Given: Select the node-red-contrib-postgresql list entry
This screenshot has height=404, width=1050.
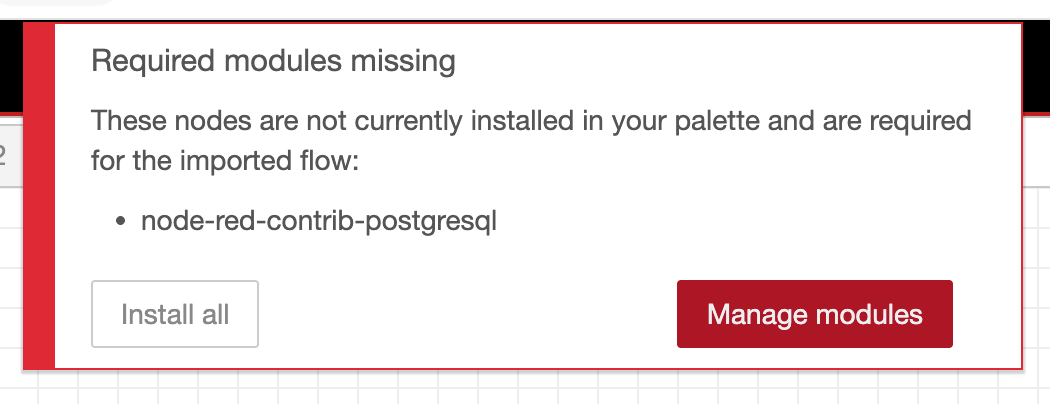Looking at the screenshot, I should tap(319, 220).
